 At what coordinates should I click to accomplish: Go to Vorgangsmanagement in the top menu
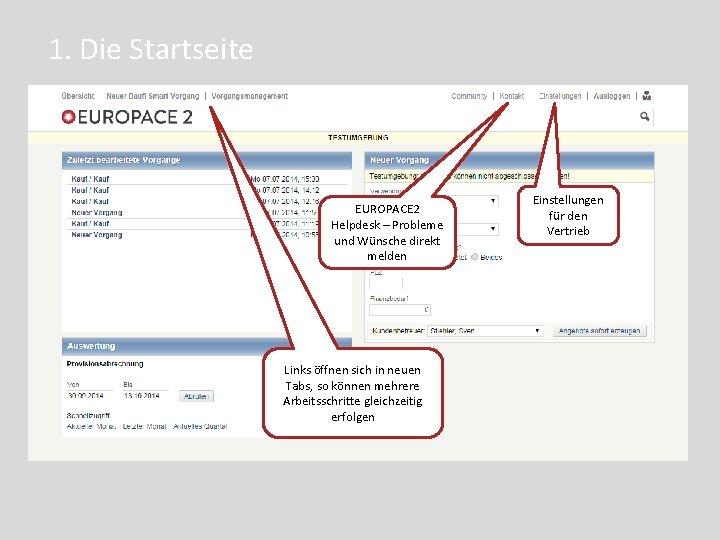tap(250, 96)
